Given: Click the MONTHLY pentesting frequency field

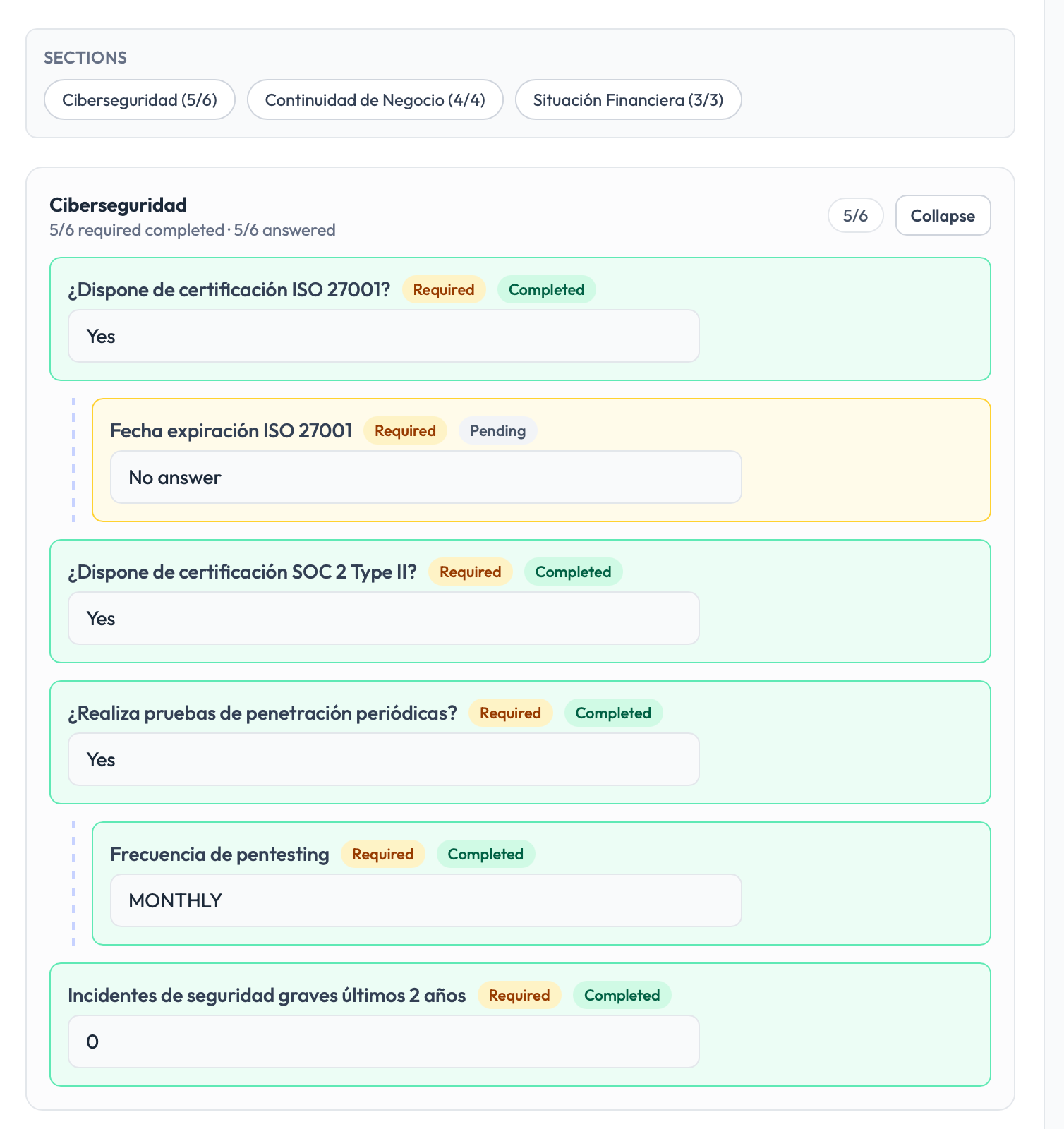Looking at the screenshot, I should (426, 900).
